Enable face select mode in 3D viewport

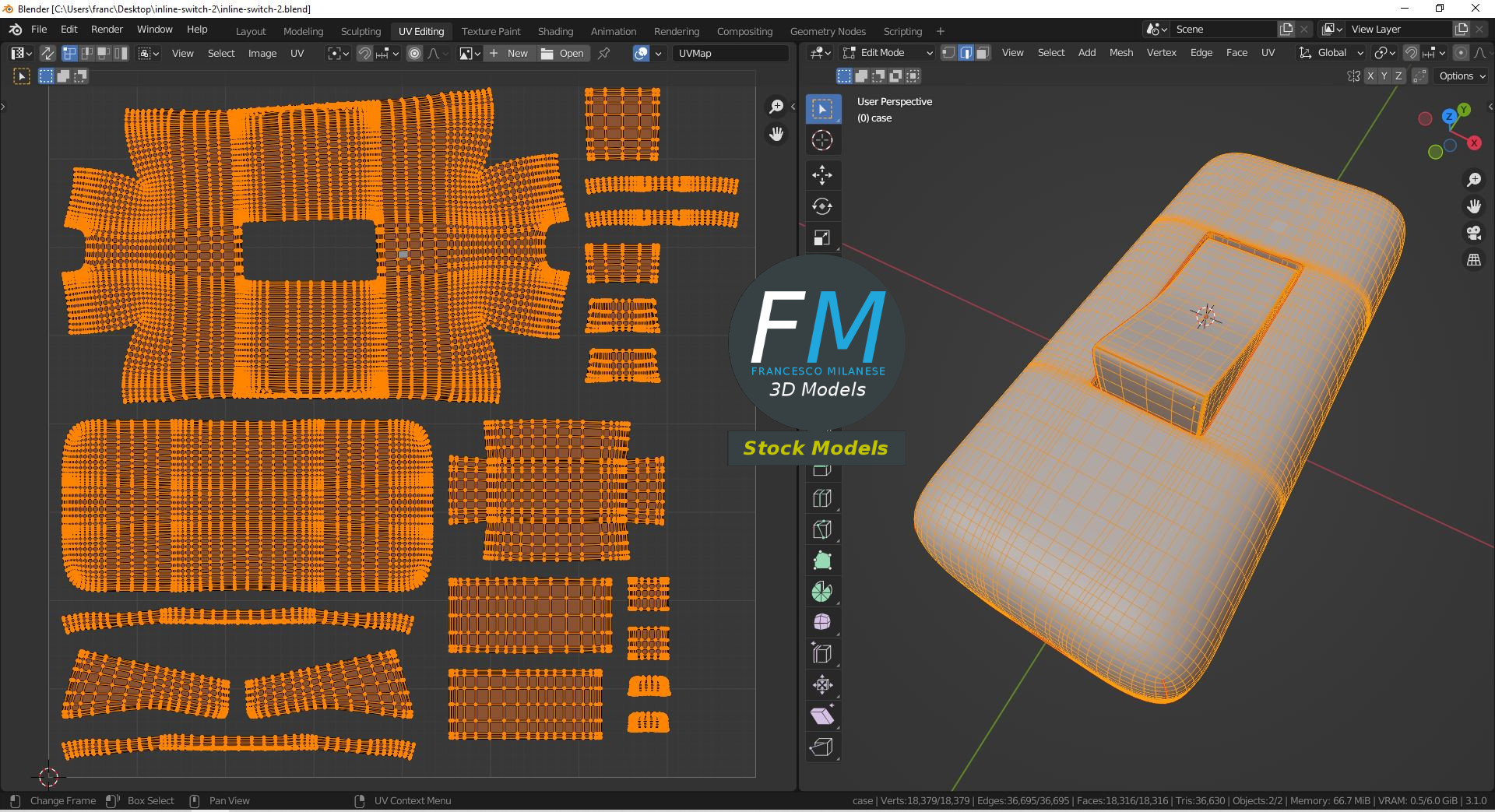click(x=983, y=53)
